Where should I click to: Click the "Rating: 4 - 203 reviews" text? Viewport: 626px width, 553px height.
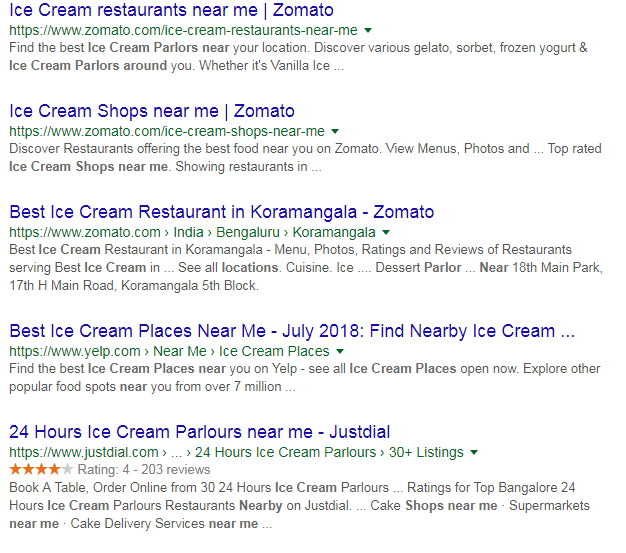tap(144, 469)
